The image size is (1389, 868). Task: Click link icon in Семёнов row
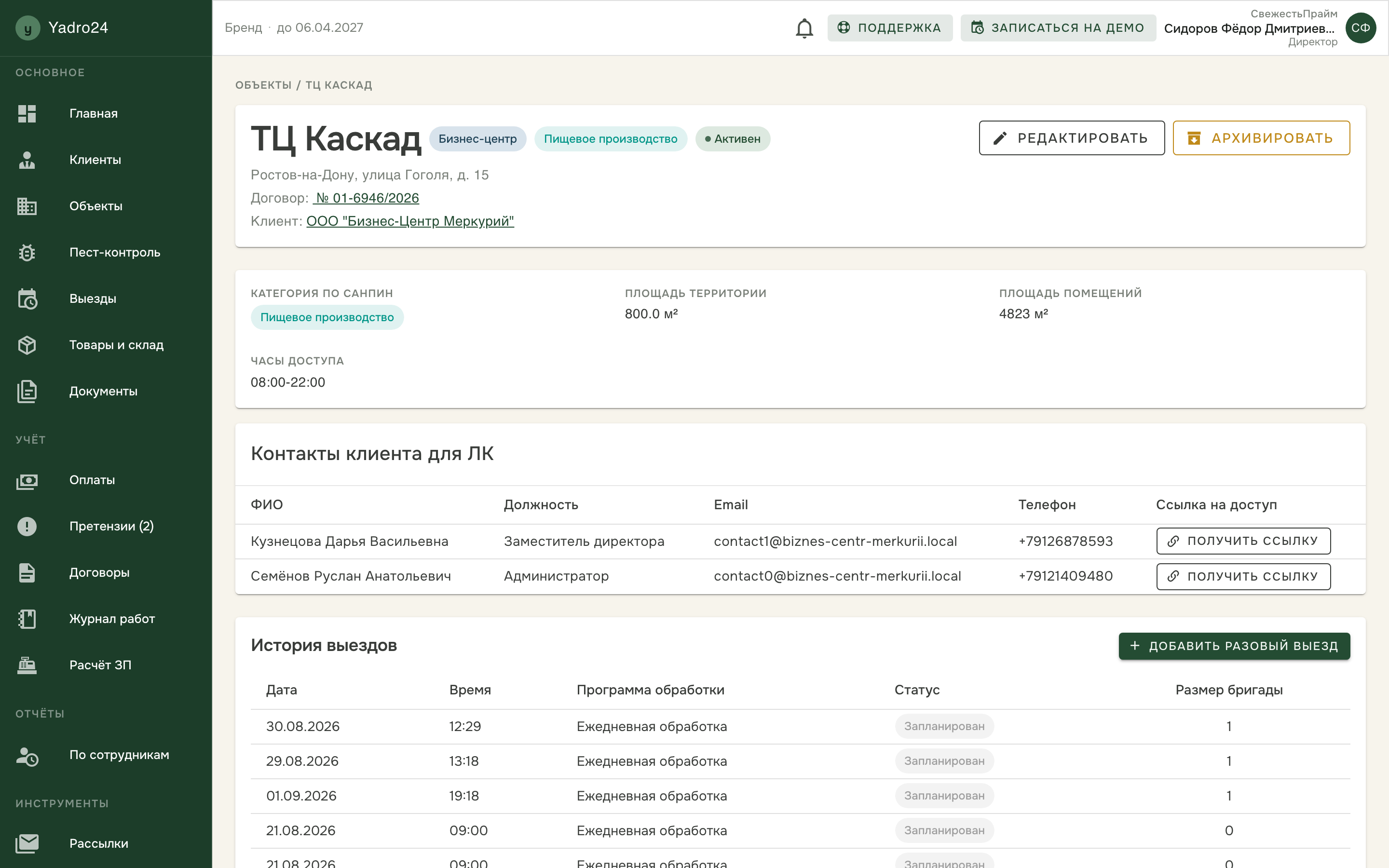(1173, 576)
